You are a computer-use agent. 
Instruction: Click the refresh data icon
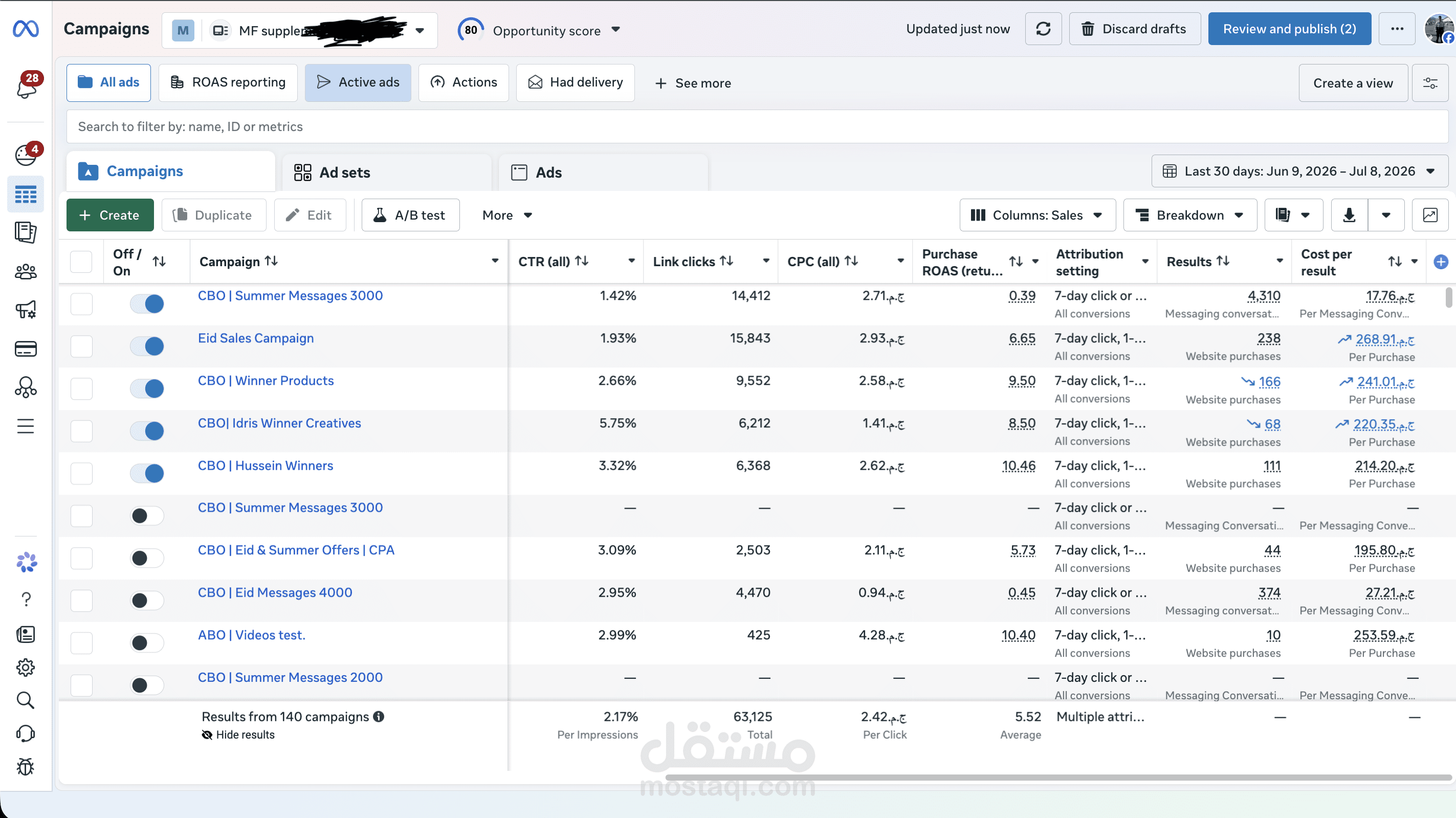[x=1043, y=29]
